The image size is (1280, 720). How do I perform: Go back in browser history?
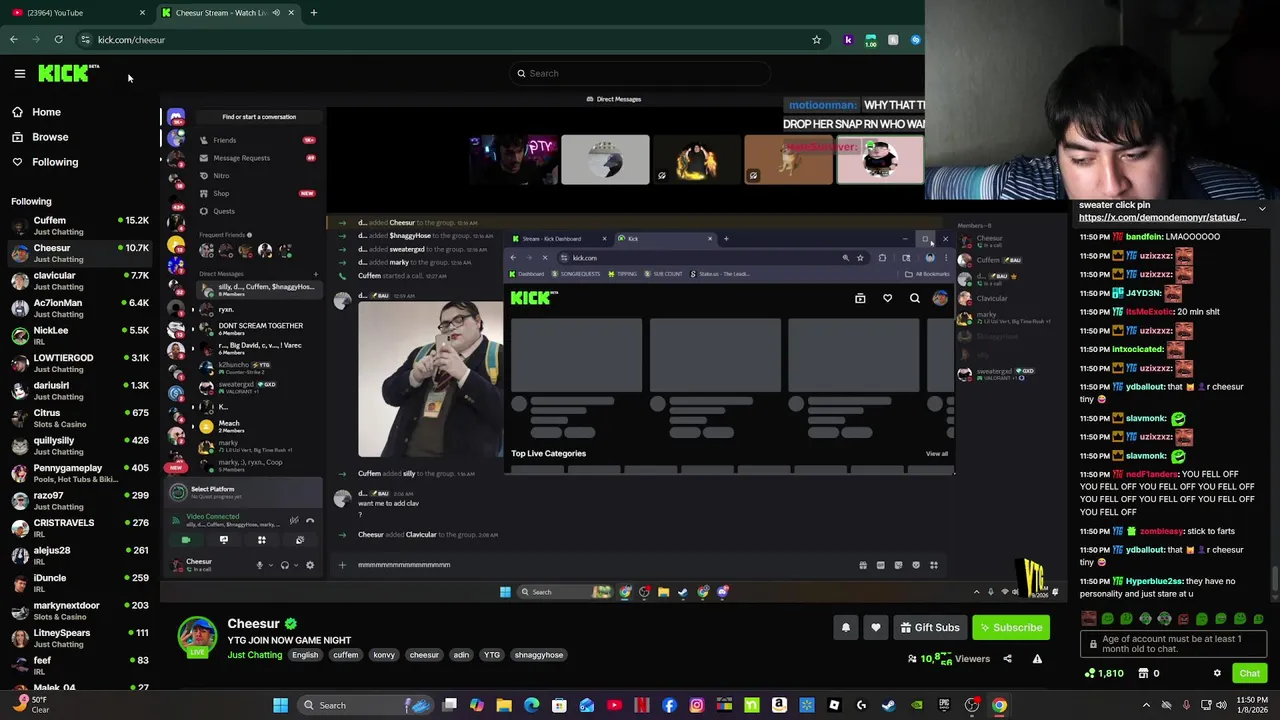(14, 40)
